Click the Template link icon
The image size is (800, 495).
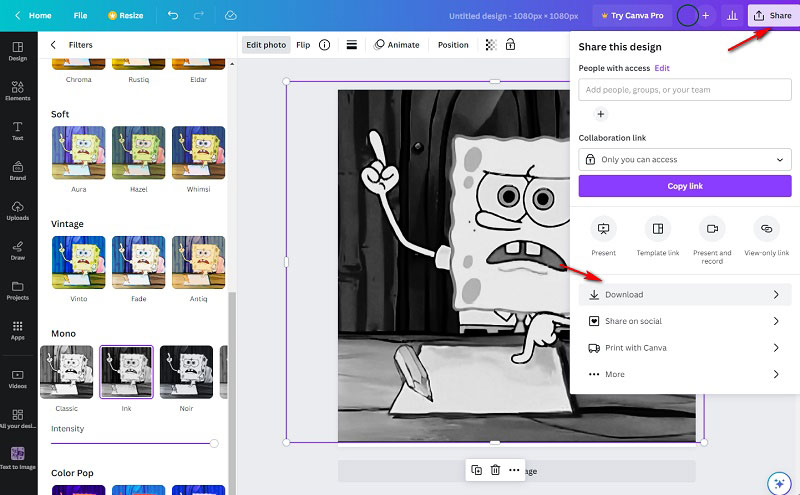(658, 229)
